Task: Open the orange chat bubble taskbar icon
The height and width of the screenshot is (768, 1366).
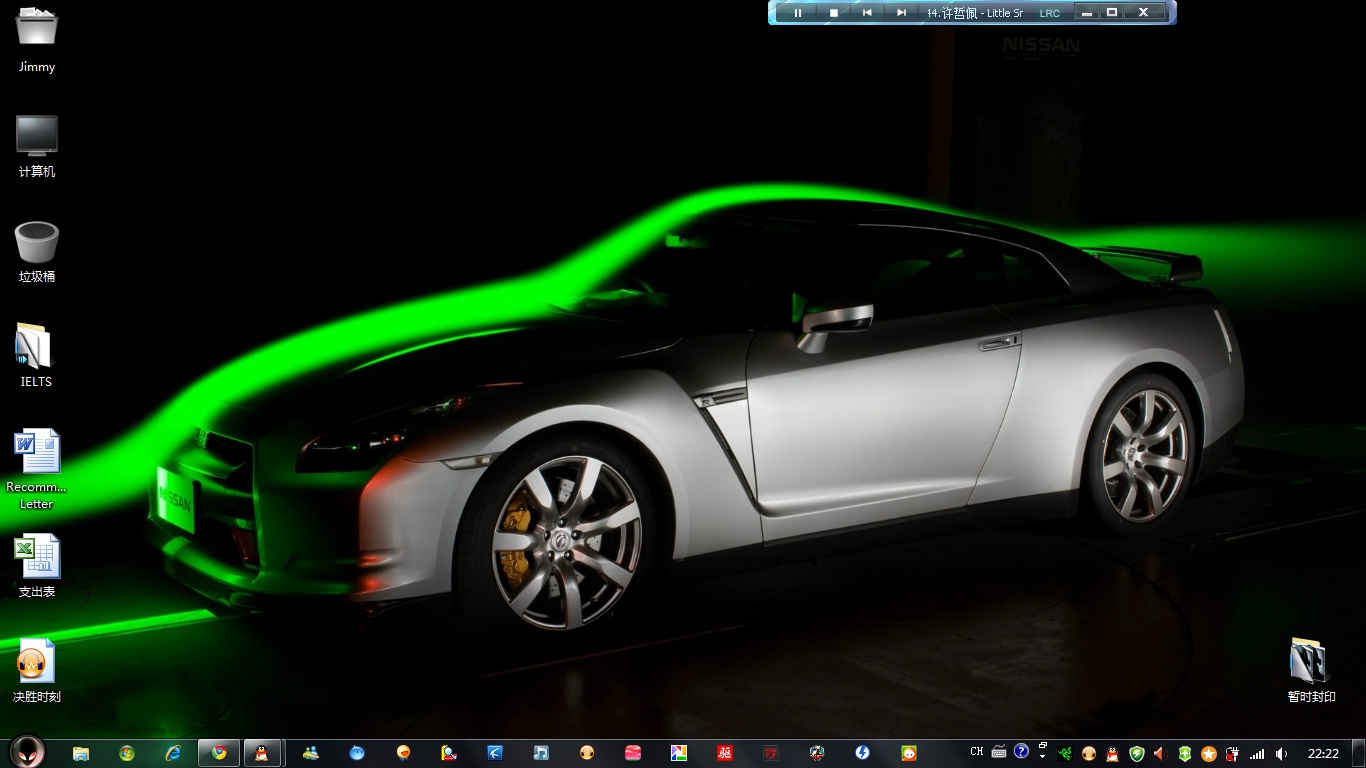Action: 403,753
